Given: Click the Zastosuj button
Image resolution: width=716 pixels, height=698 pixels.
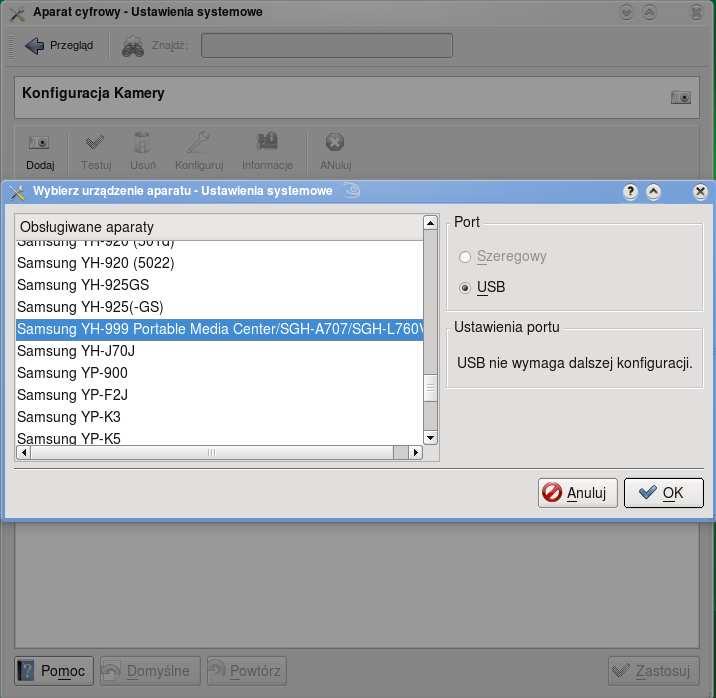Looking at the screenshot, I should click(x=653, y=671).
